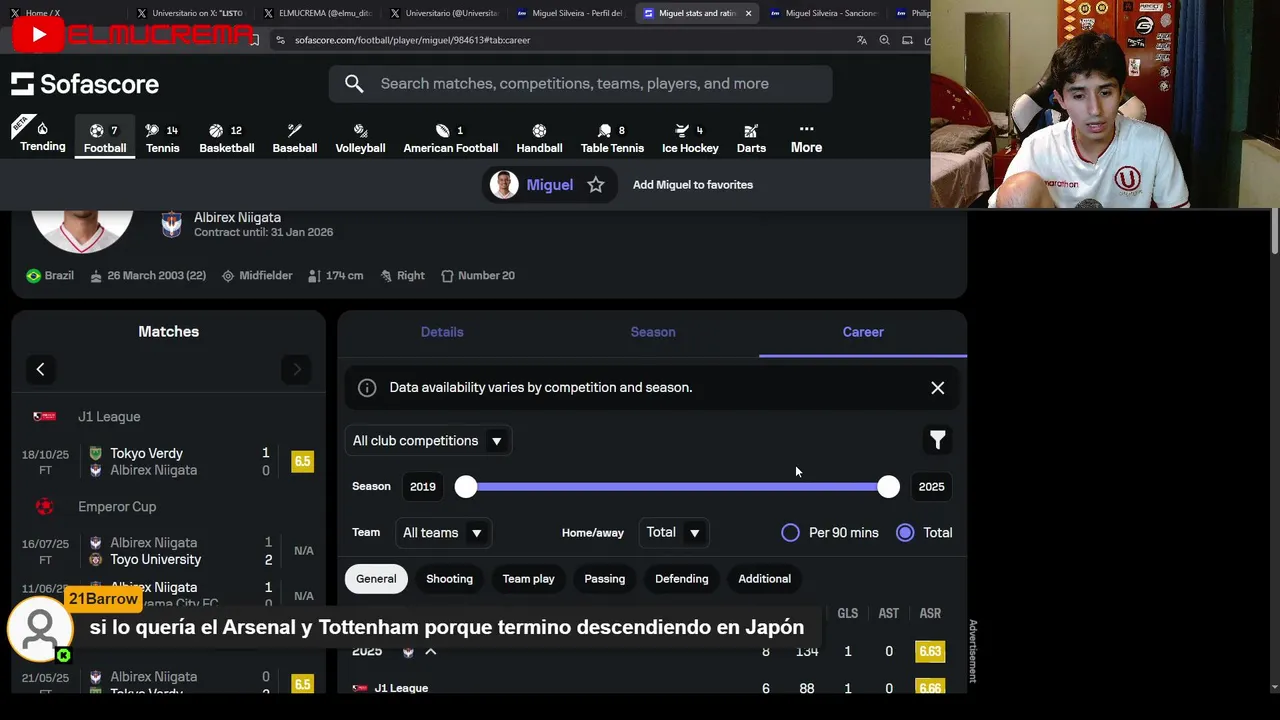Click the Sofascore logo
Viewport: 1280px width, 720px height.
[x=85, y=84]
